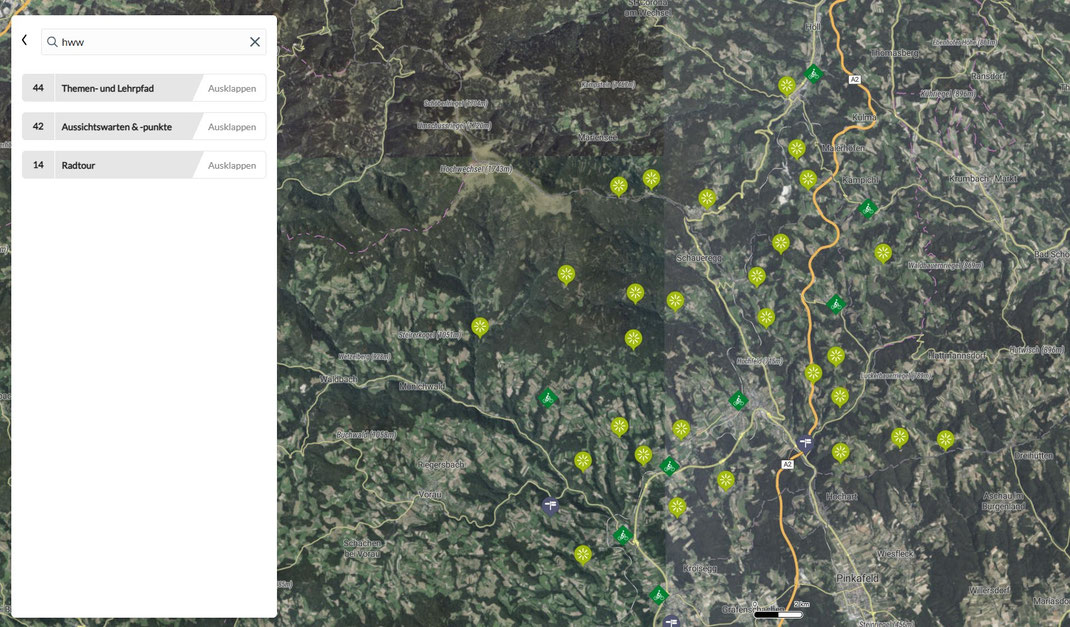Open viewpoint marker left of Holl bike marker
This screenshot has height=627, width=1070.
pos(787,86)
